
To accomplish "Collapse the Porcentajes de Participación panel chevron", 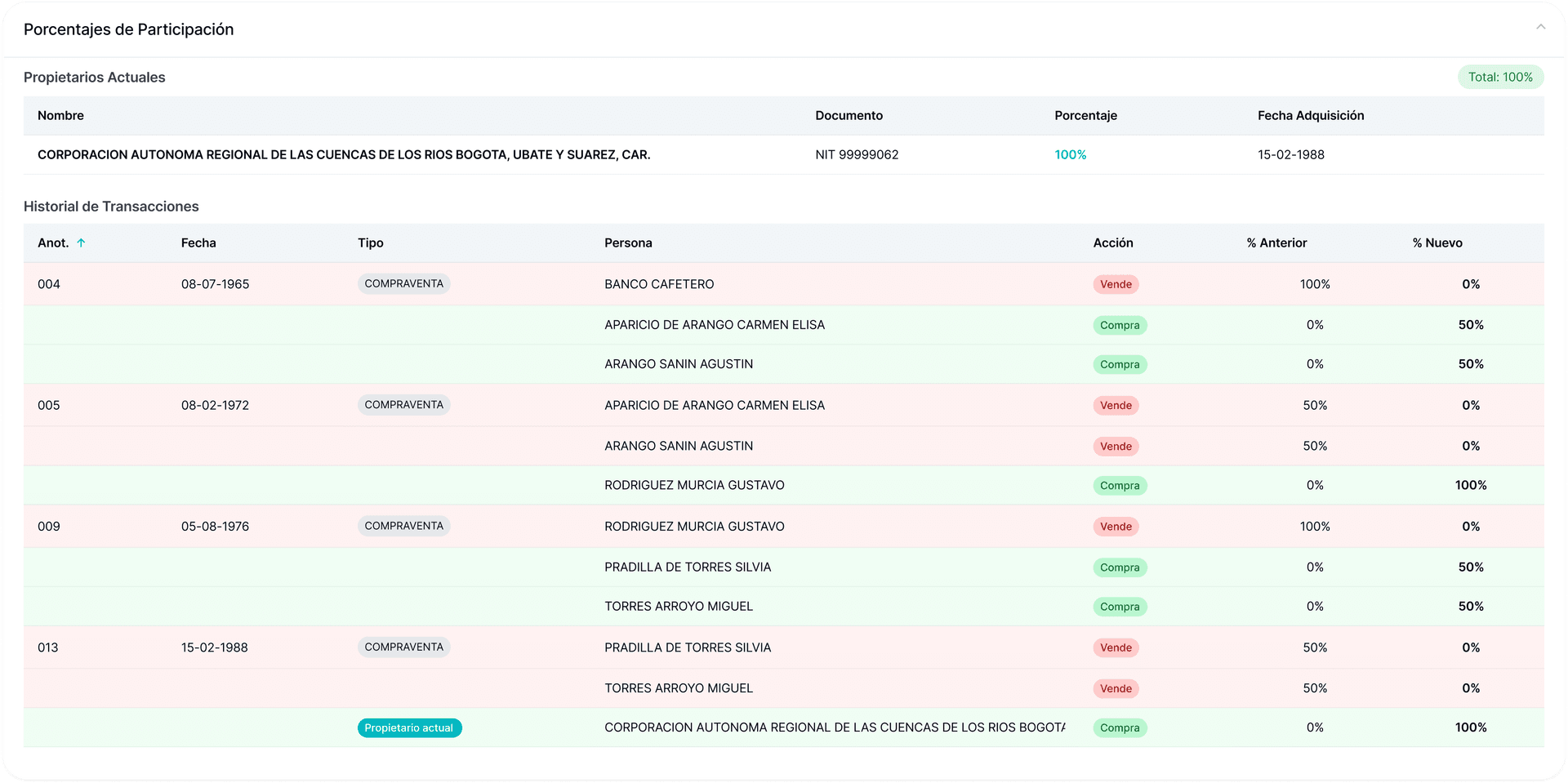I will [1540, 27].
